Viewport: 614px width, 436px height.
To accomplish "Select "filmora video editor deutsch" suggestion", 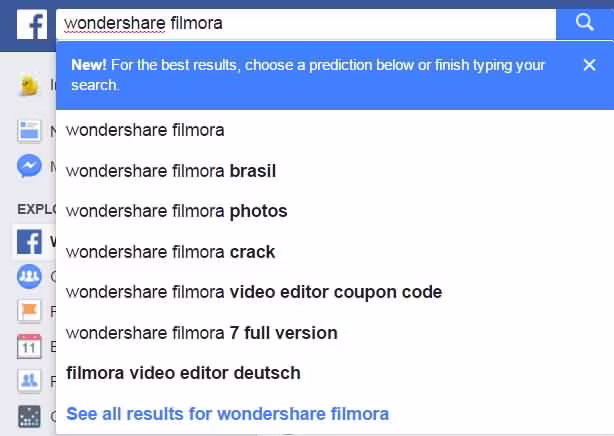I will coord(183,373).
